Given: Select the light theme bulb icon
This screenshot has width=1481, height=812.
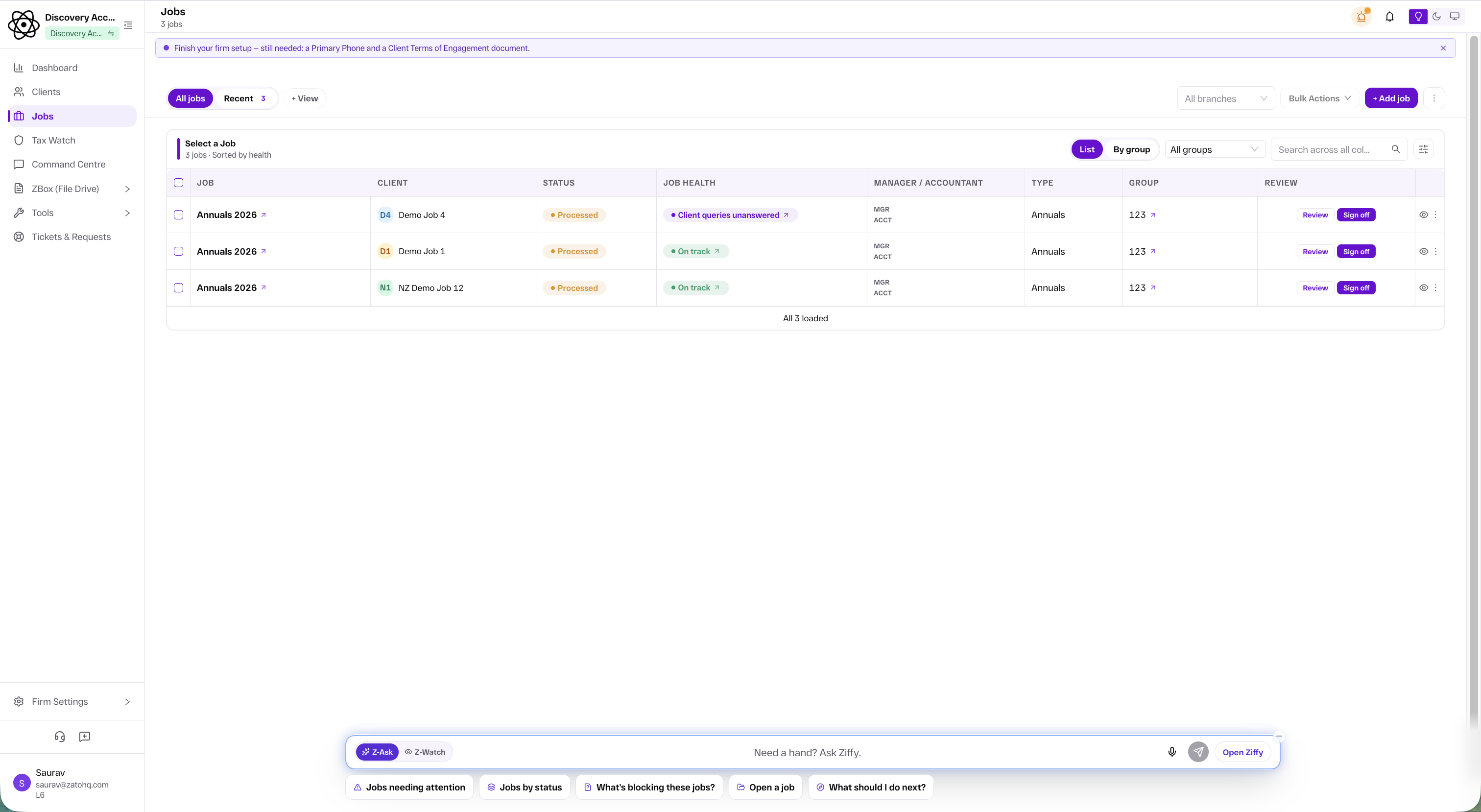Looking at the screenshot, I should (x=1418, y=17).
